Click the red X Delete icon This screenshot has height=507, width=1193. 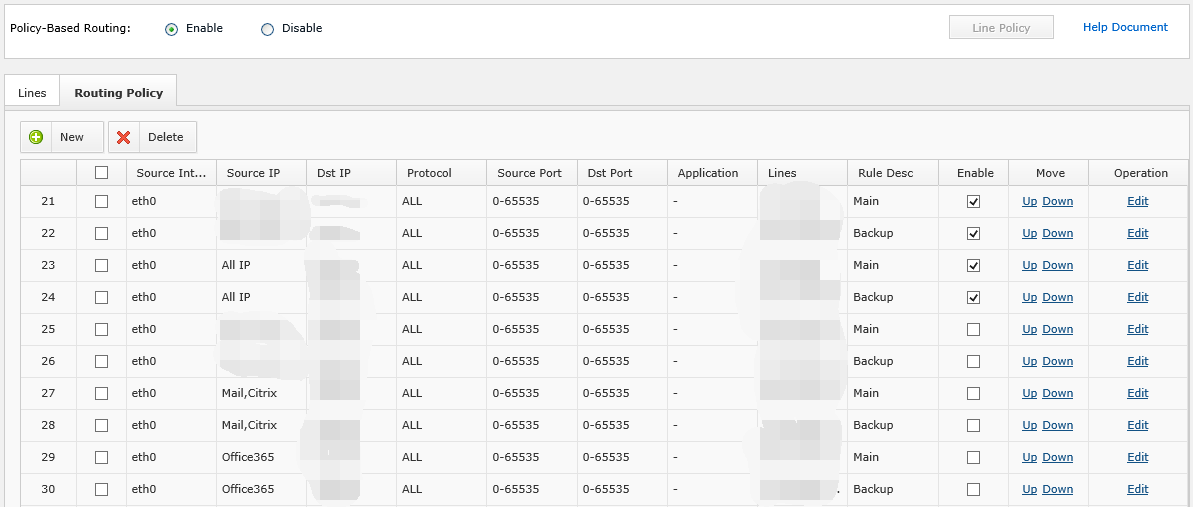(124, 137)
